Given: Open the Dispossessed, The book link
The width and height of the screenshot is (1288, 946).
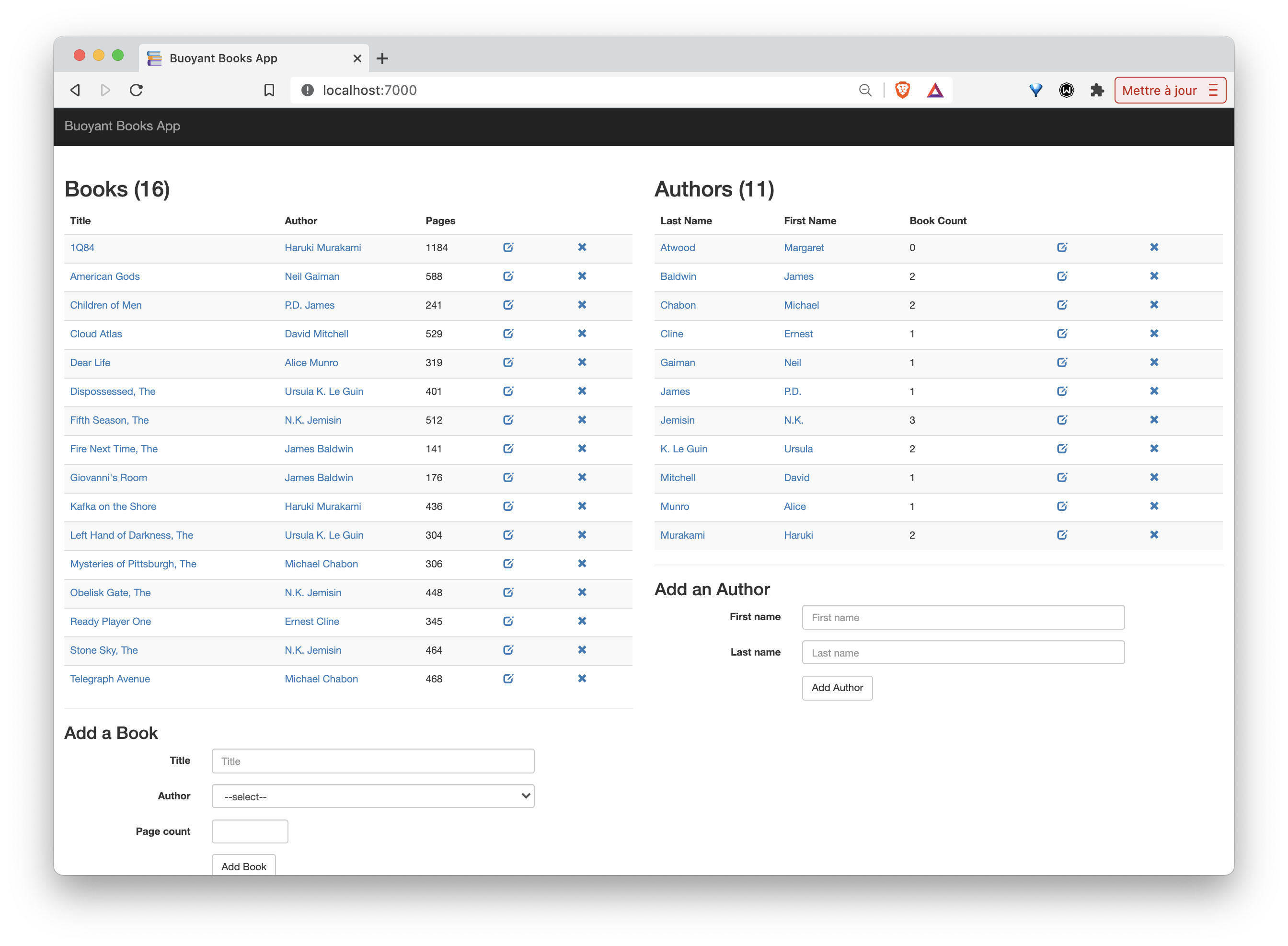Looking at the screenshot, I should point(112,391).
